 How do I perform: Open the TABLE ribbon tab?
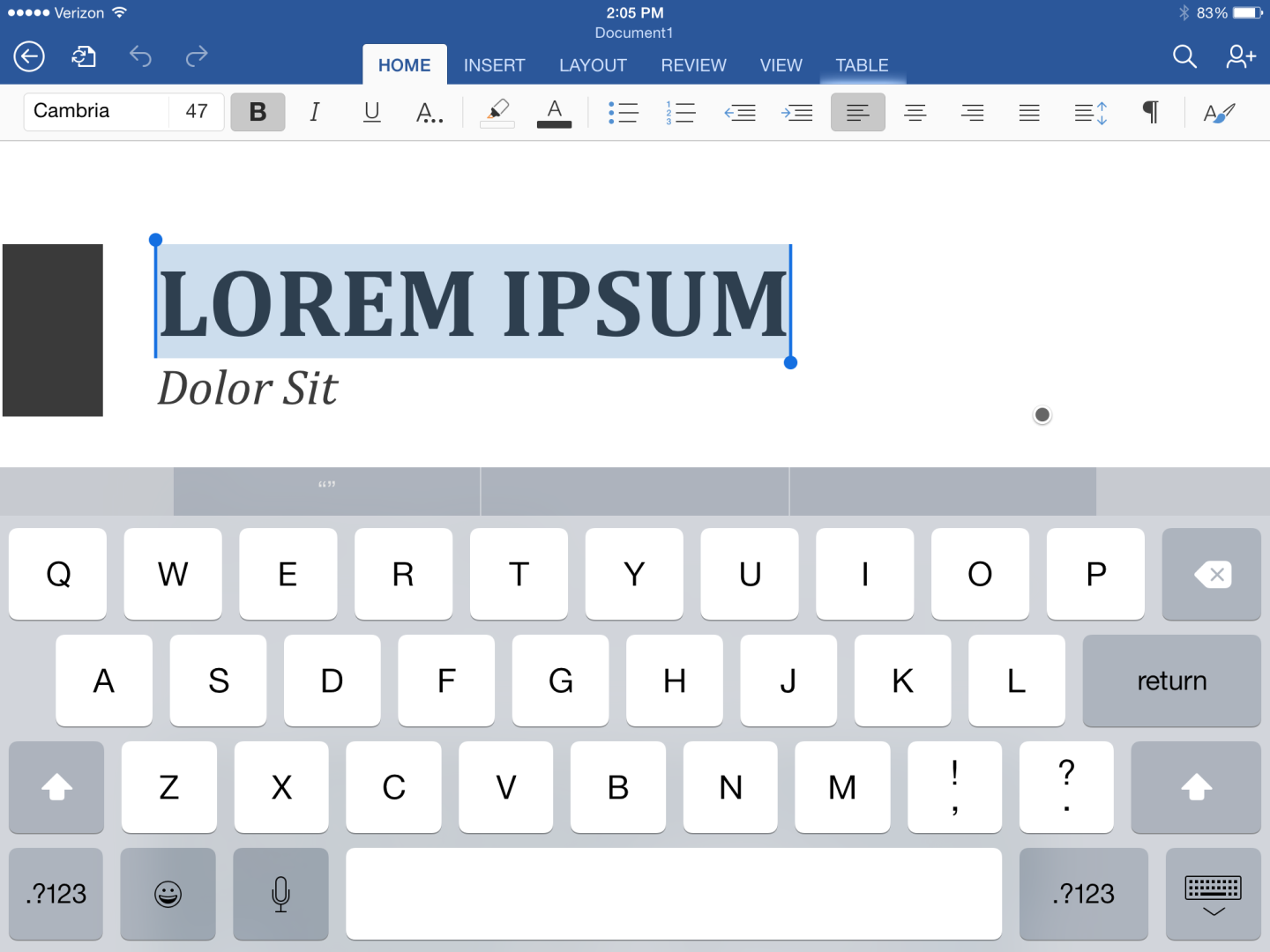862,64
